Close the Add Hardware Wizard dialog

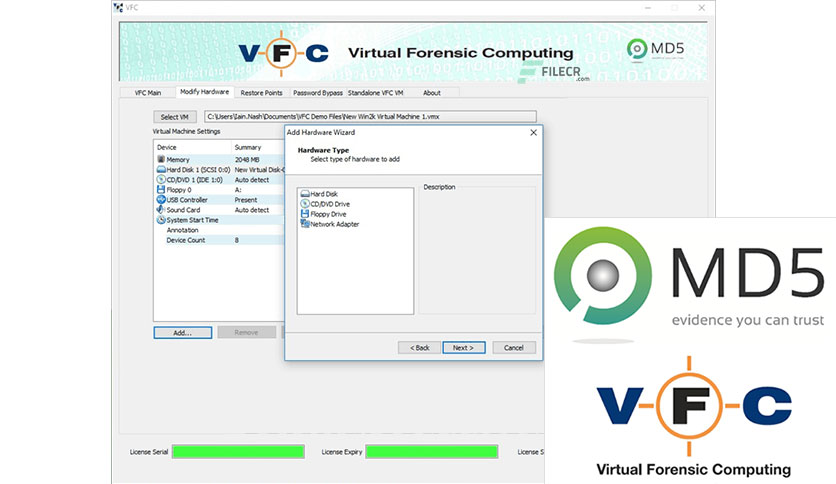[x=533, y=132]
